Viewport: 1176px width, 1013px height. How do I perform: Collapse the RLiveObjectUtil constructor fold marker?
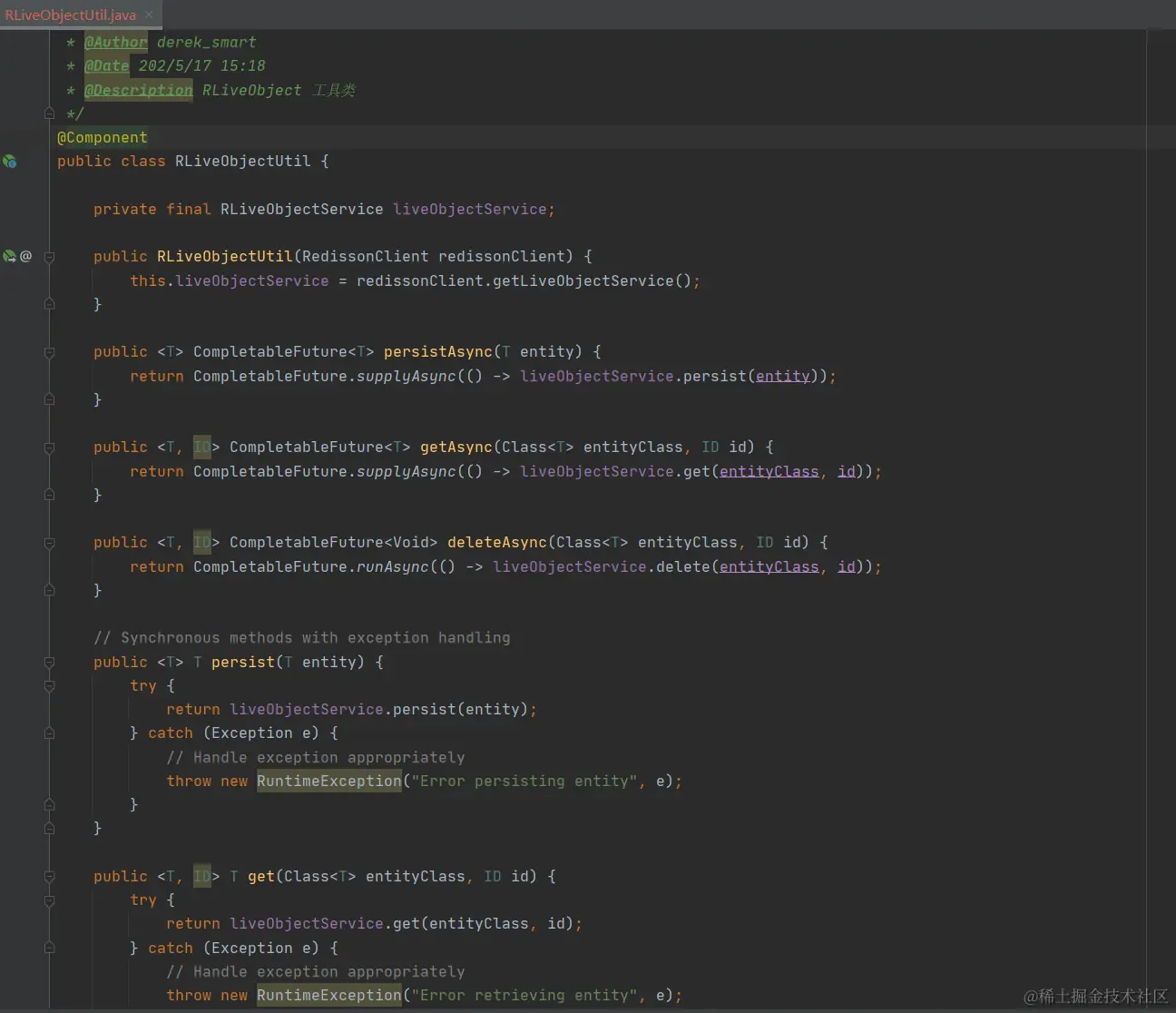pyautogui.click(x=49, y=257)
